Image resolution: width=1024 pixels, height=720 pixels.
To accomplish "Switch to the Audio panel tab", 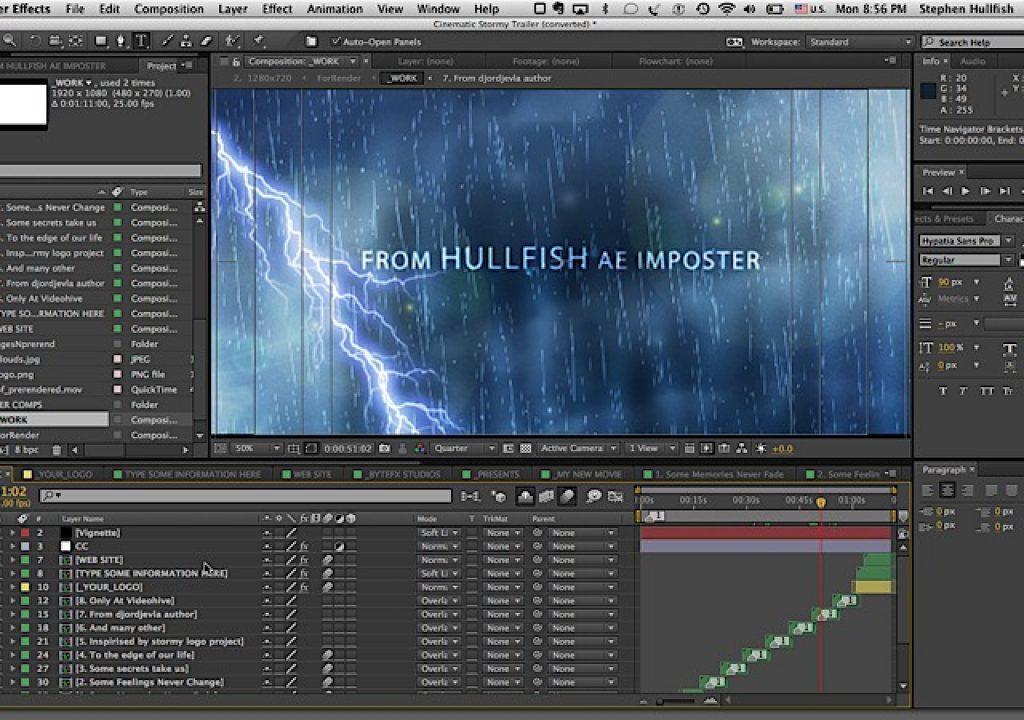I will (x=972, y=61).
